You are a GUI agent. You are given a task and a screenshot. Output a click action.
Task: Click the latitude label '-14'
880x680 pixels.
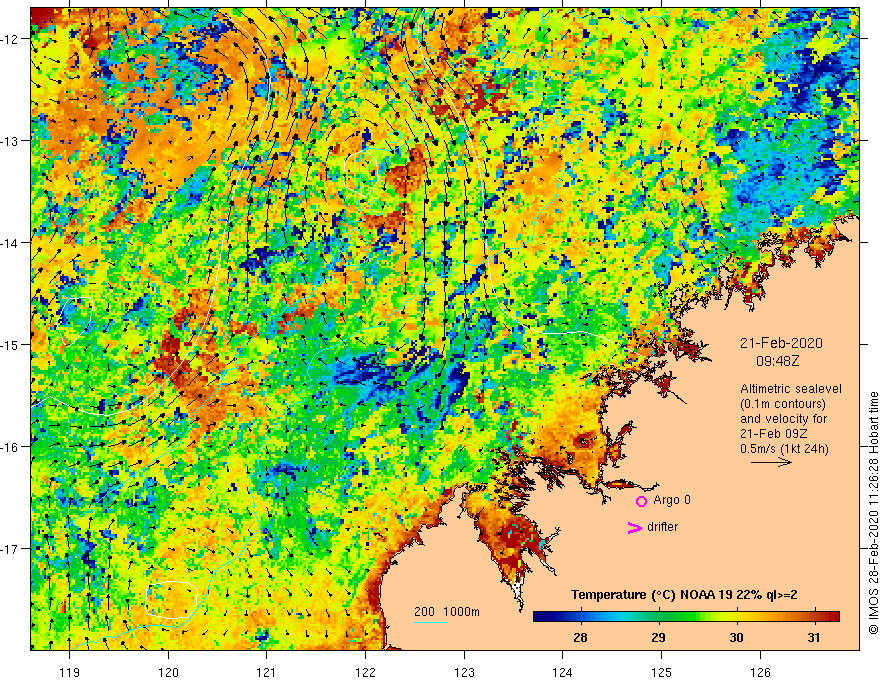coord(10,243)
